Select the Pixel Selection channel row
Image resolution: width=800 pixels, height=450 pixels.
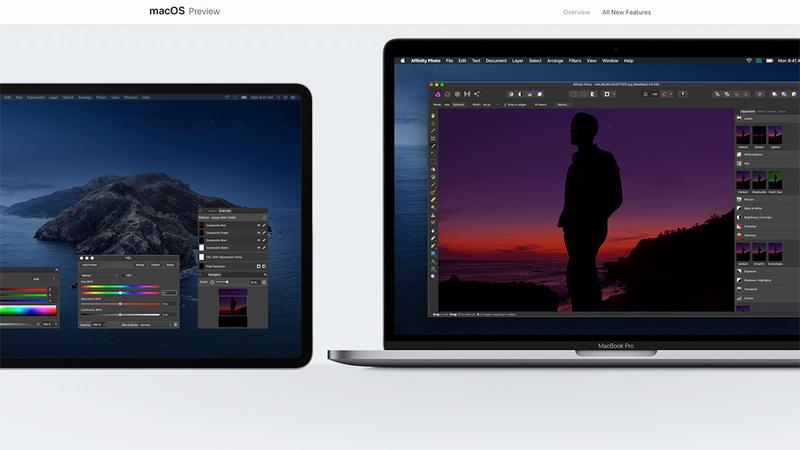(233, 266)
